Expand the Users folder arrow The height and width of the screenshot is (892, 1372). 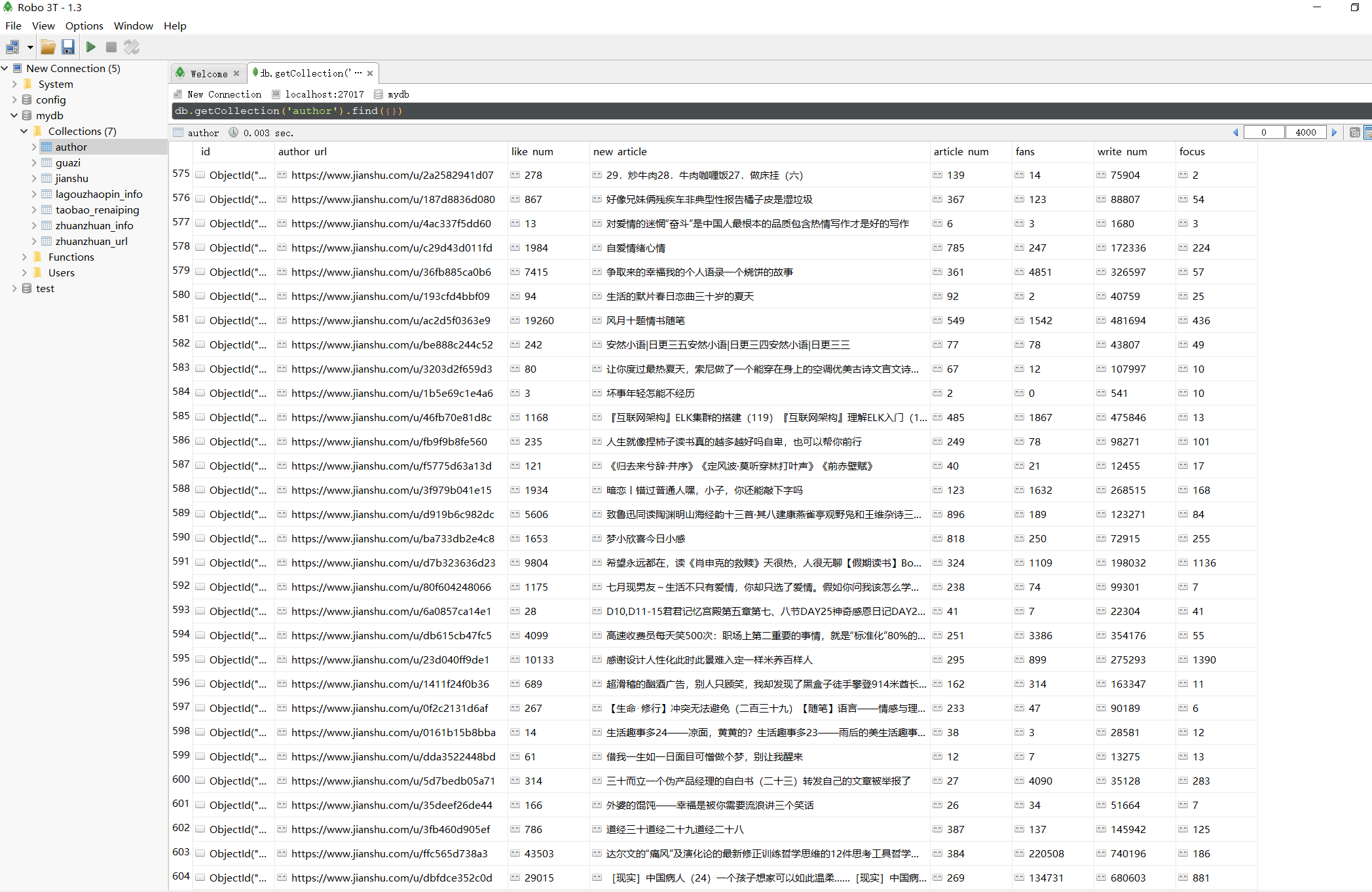tap(24, 272)
